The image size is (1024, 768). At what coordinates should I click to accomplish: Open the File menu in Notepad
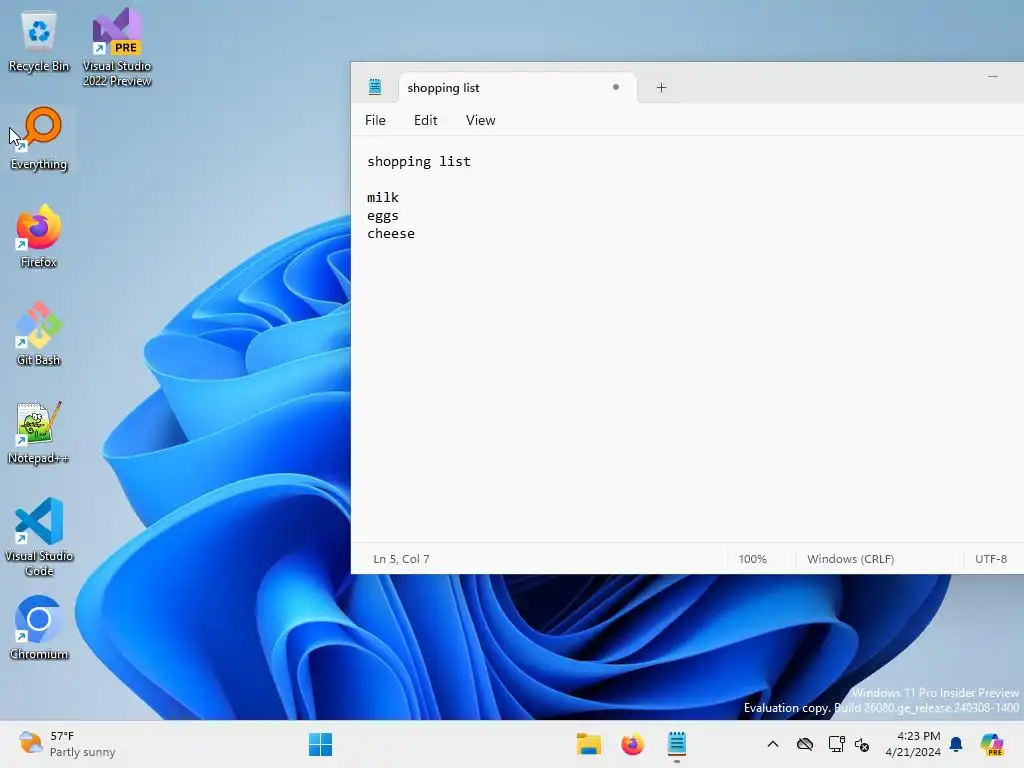click(x=375, y=120)
